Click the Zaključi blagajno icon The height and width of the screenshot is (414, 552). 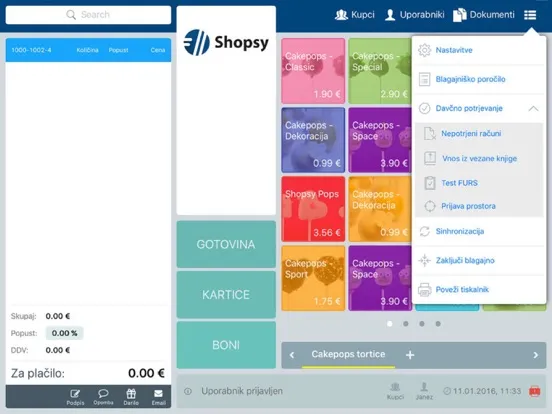point(425,261)
